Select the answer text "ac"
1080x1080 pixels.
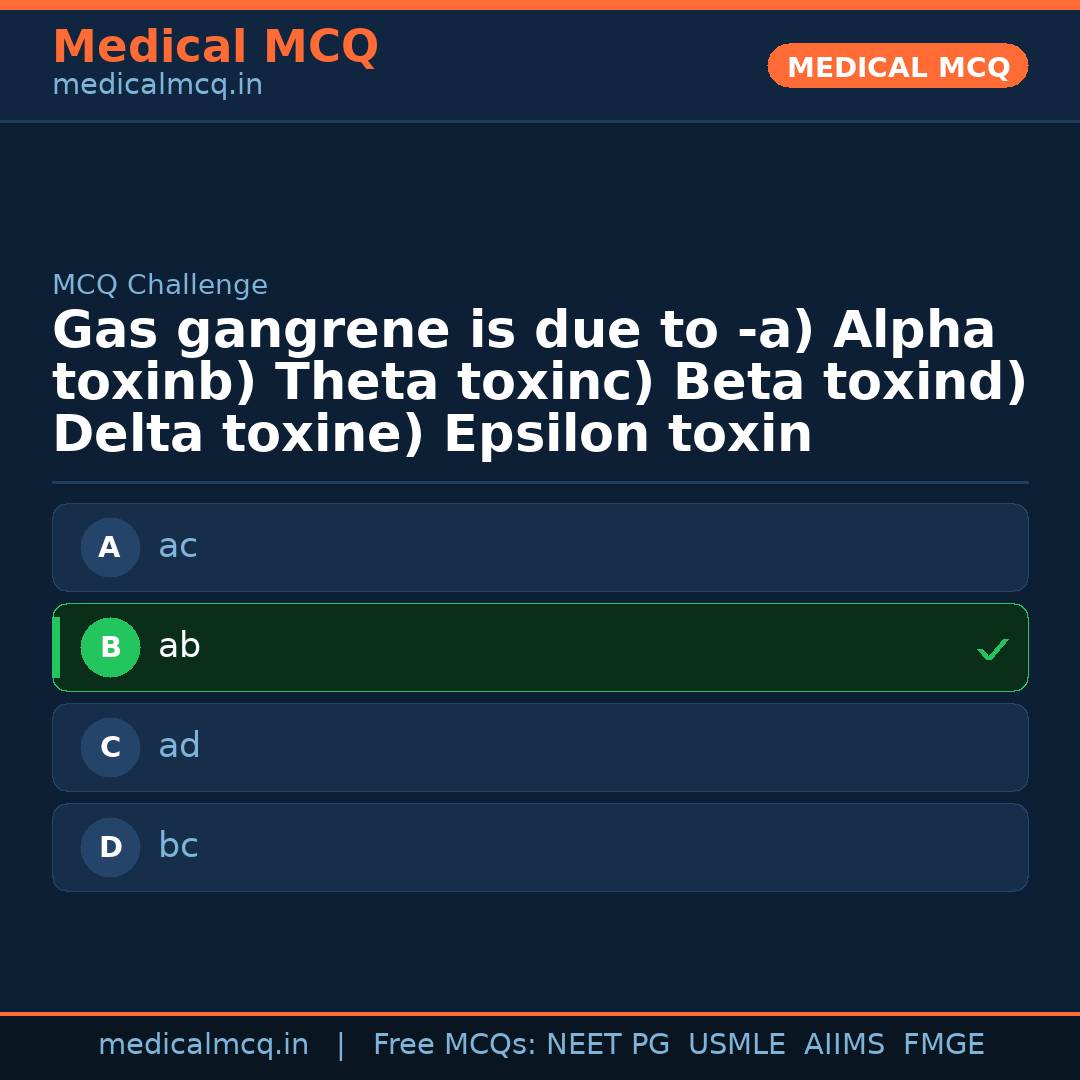coord(178,546)
